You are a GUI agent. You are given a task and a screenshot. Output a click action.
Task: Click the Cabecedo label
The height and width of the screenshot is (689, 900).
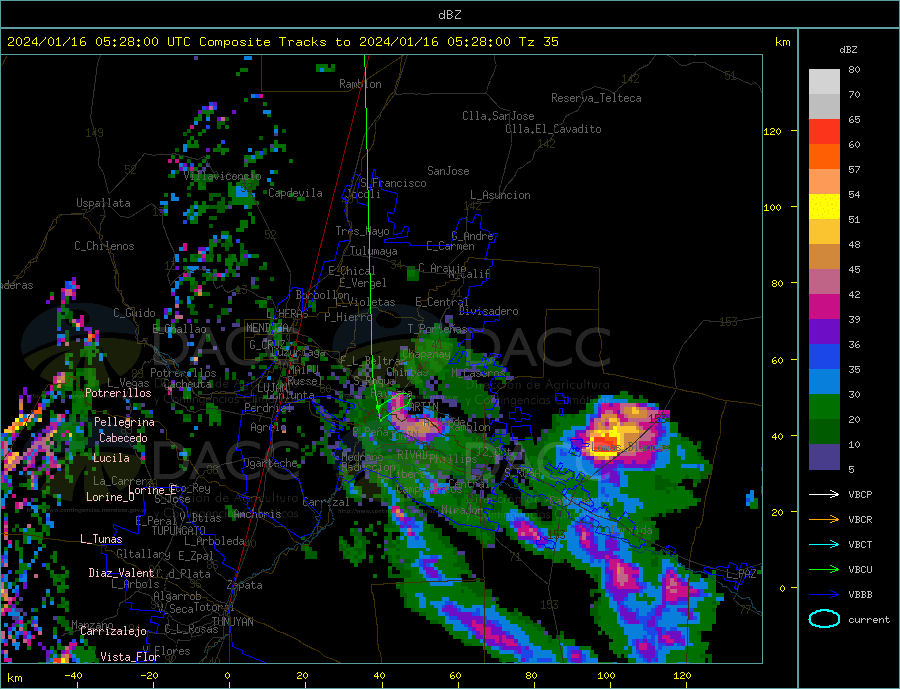[123, 438]
